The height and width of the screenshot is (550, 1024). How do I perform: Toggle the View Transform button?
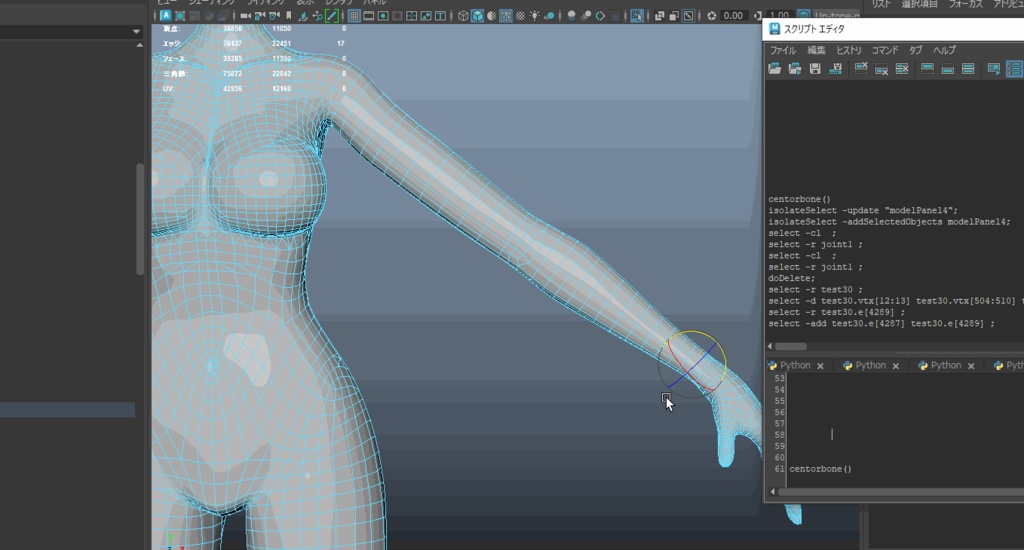804,14
